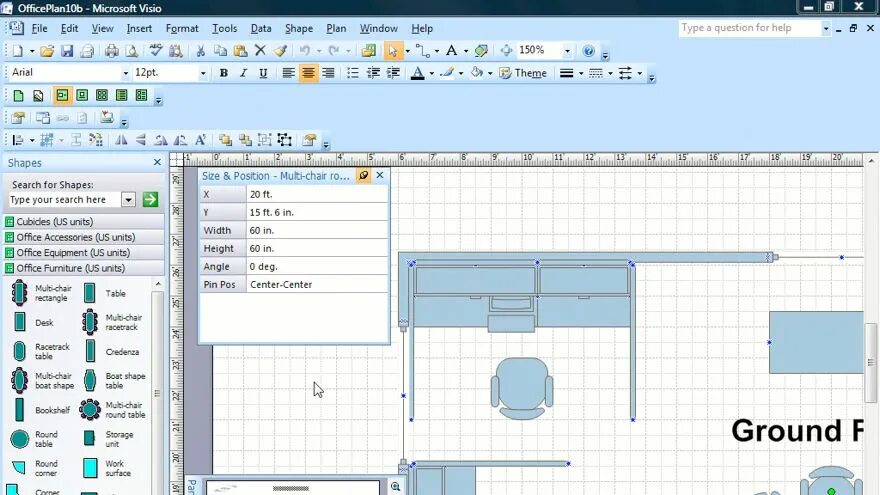Click the Flip Horizontal icon
This screenshot has height=495, width=880.
point(121,140)
